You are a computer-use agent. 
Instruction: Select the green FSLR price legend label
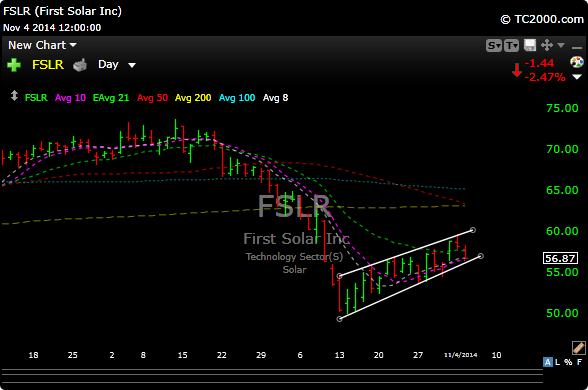click(36, 98)
